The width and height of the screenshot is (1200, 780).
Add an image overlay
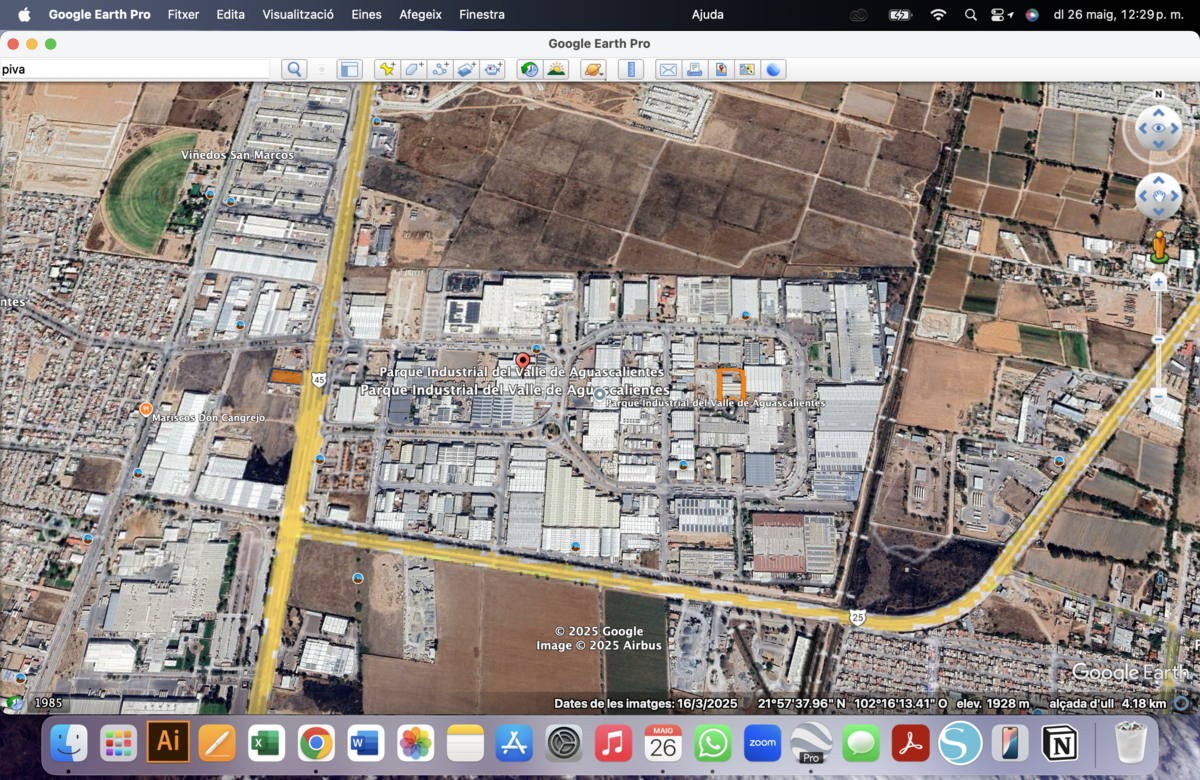point(467,69)
